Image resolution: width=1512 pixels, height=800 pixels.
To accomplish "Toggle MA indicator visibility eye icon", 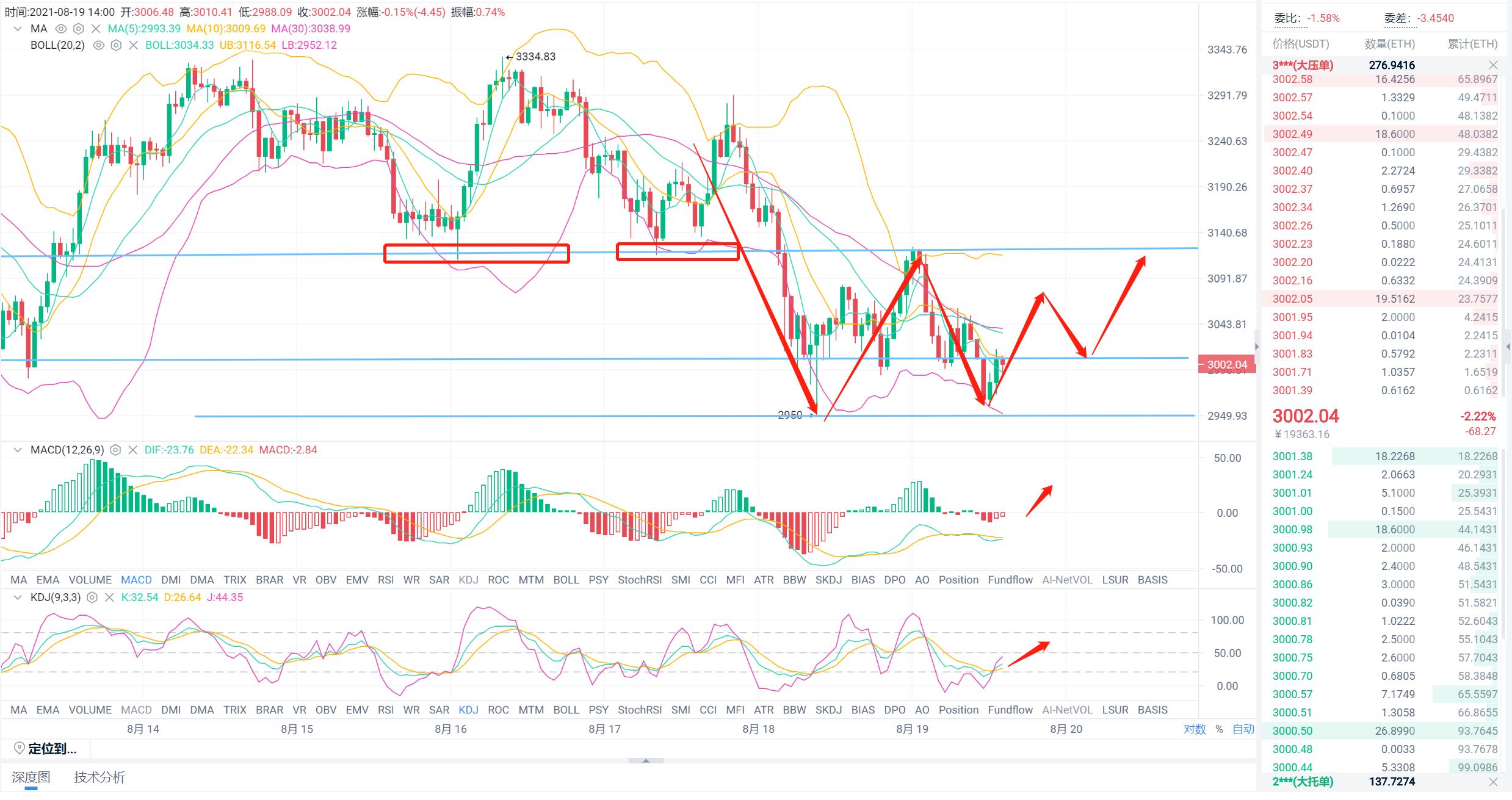I will pyautogui.click(x=60, y=29).
